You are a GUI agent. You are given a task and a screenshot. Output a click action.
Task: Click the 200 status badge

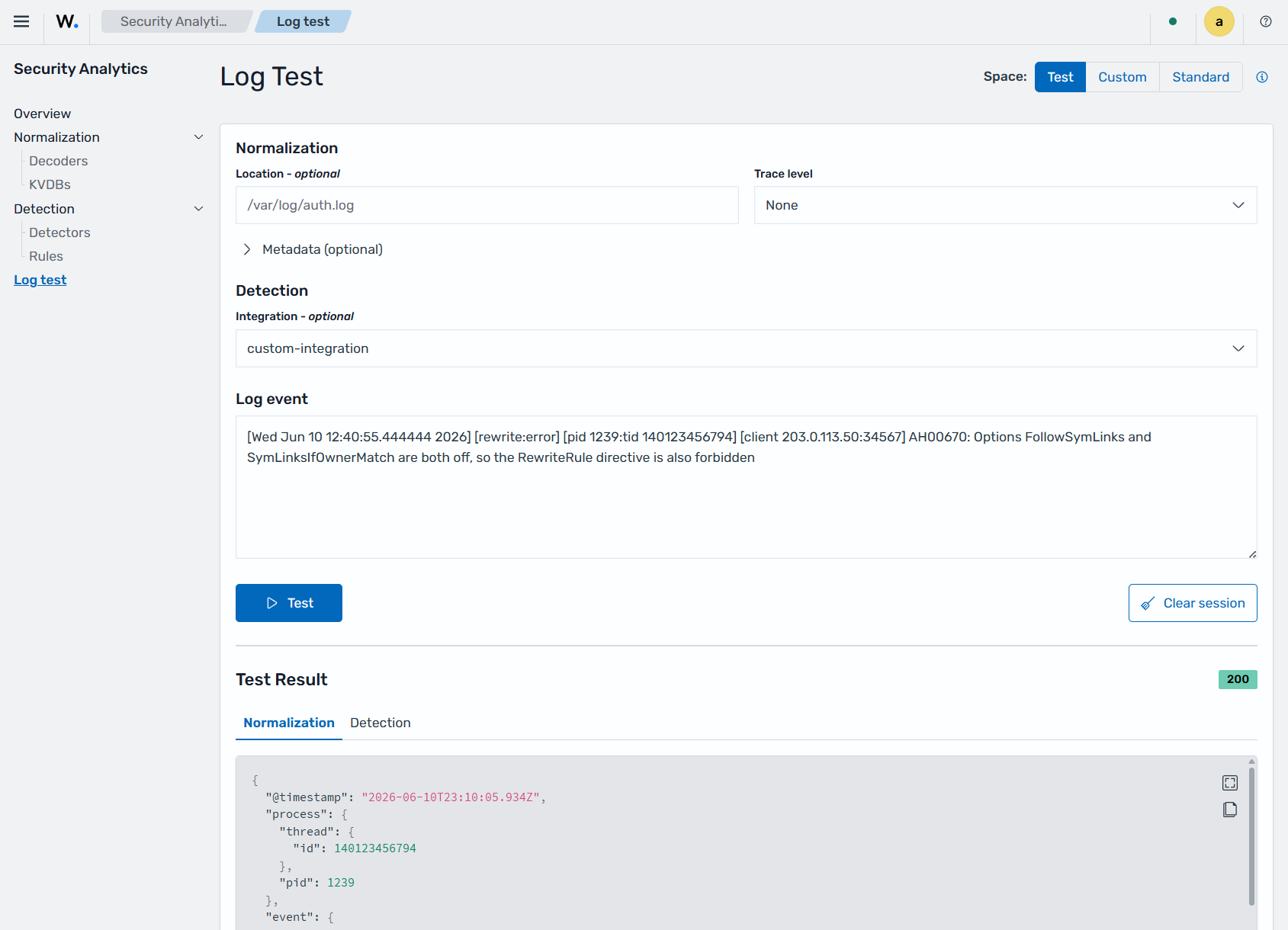click(1238, 679)
